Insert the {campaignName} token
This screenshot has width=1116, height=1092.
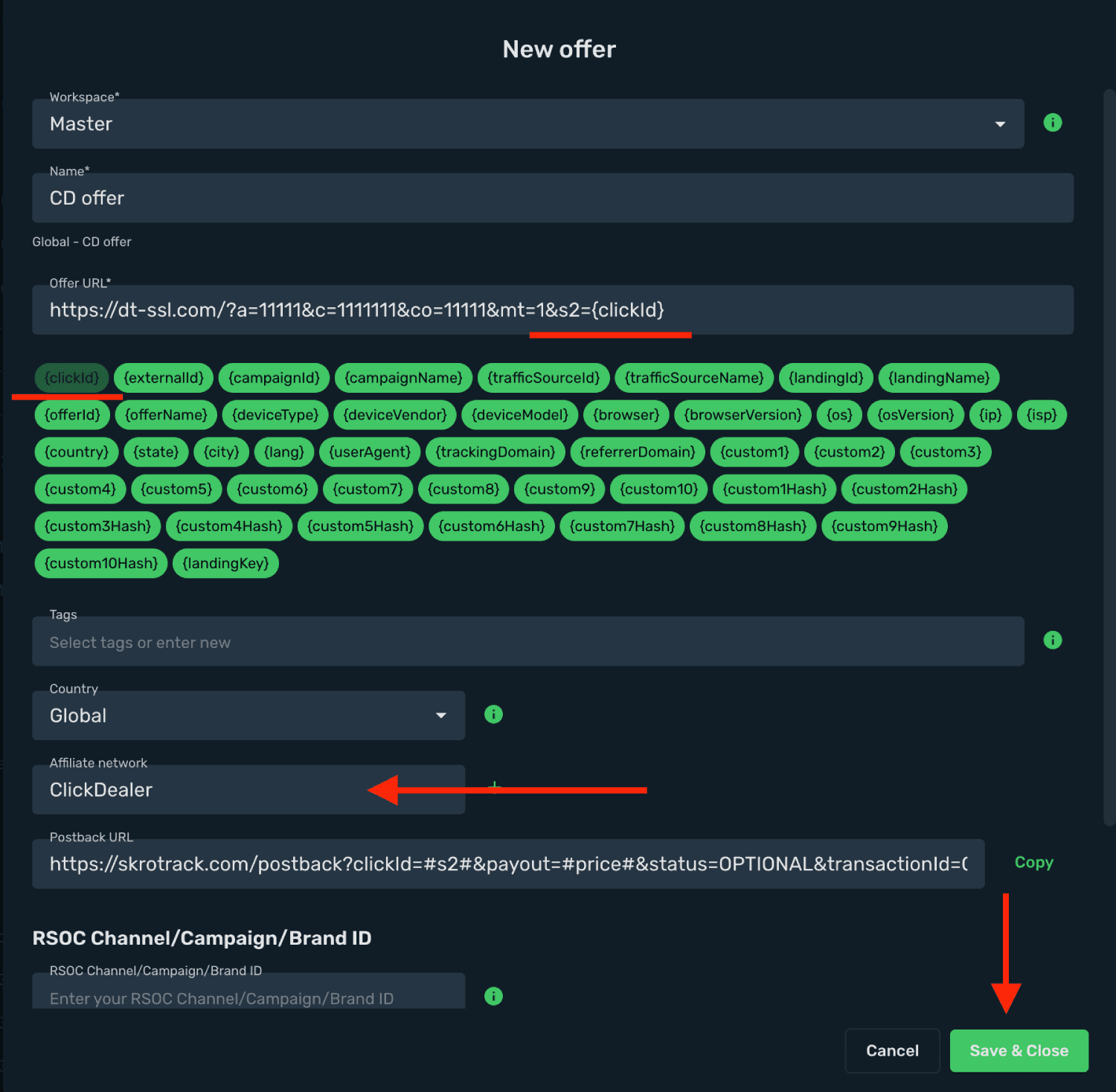tap(403, 378)
